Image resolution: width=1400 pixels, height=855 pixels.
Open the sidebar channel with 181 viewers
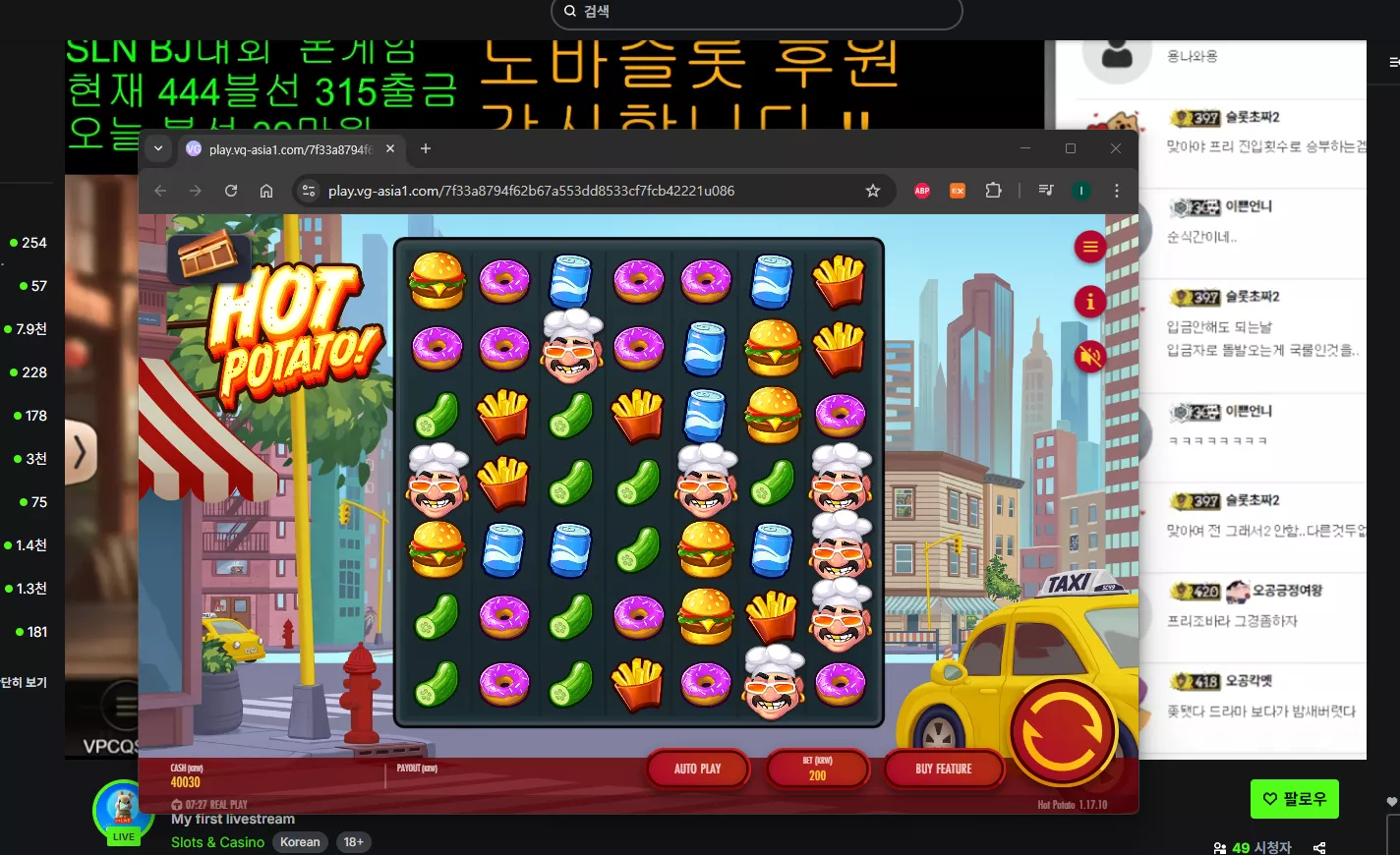click(x=29, y=632)
